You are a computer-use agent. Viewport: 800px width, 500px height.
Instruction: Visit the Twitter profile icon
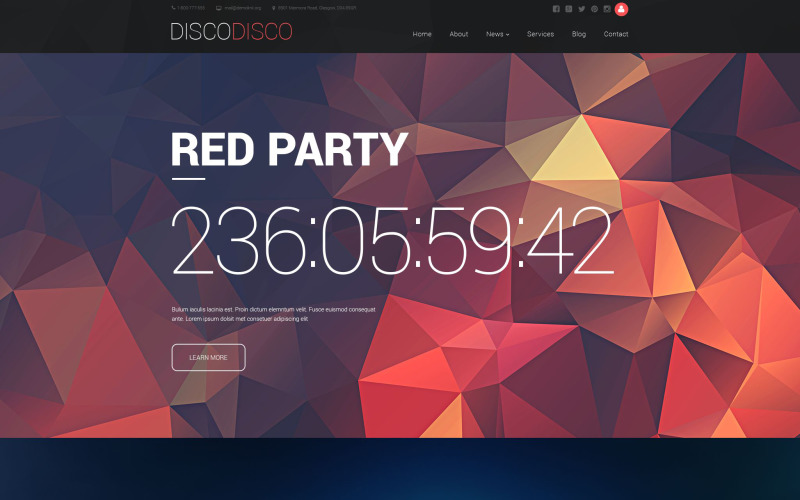tap(581, 9)
